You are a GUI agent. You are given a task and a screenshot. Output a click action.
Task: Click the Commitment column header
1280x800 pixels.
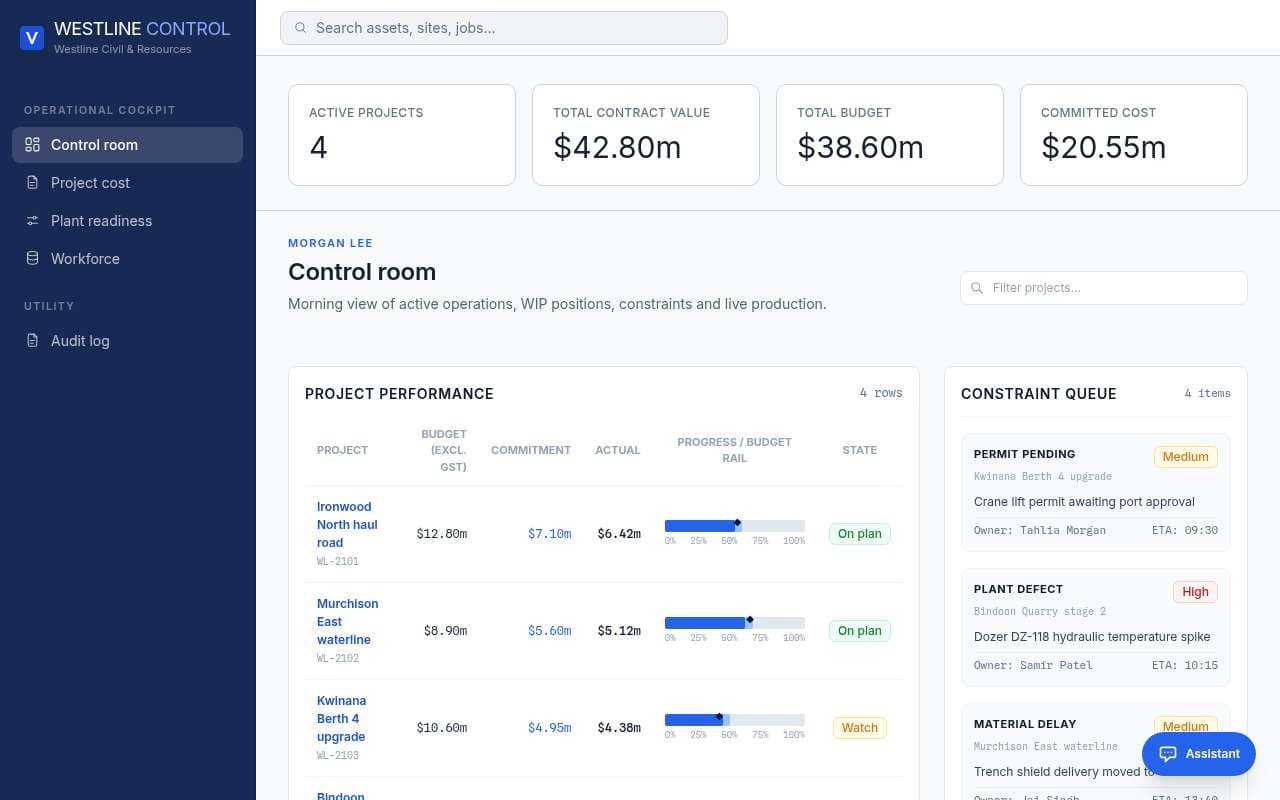point(531,450)
